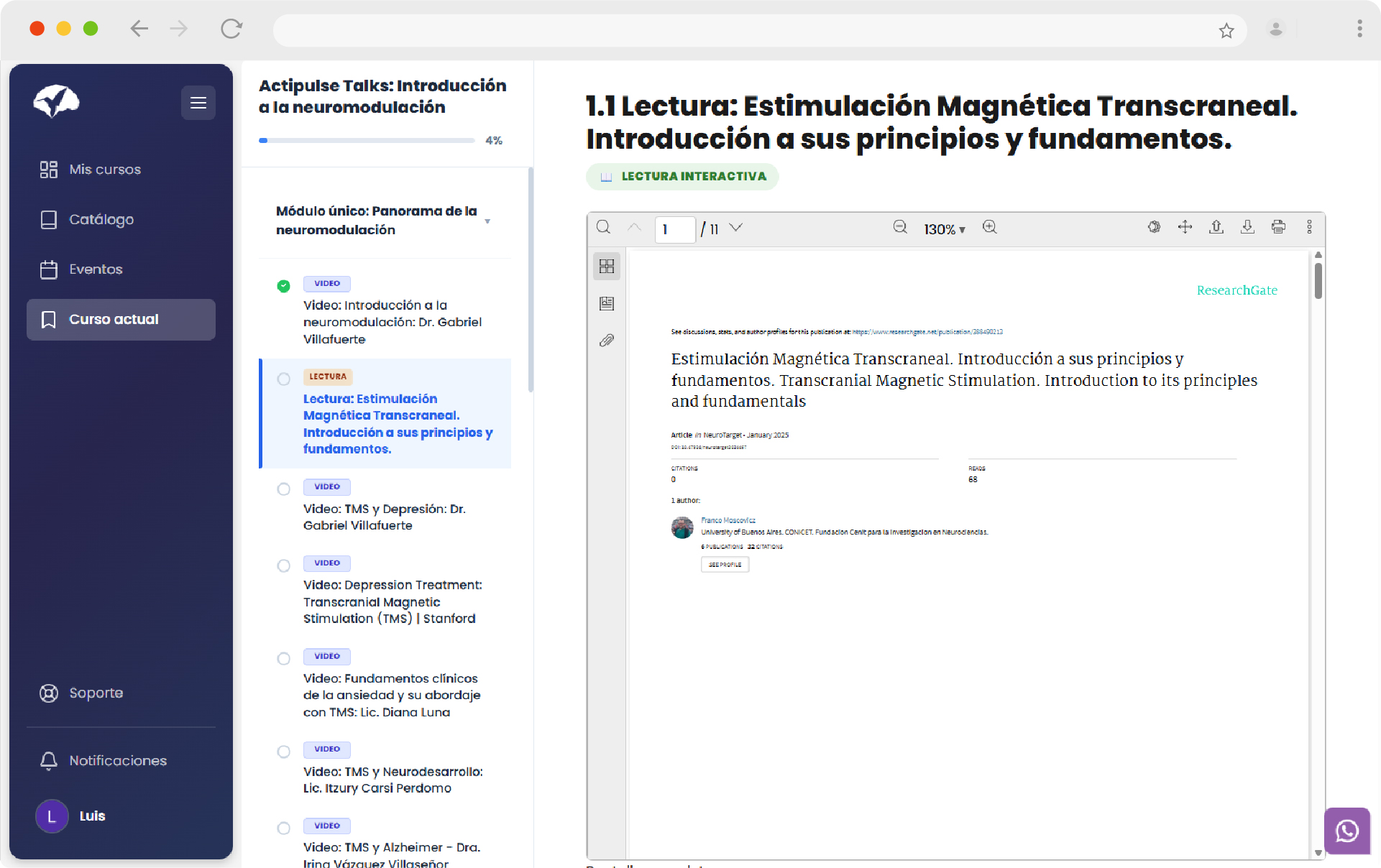Bookmark page with star icon
Viewport: 1381px width, 868px height.
1226,30
